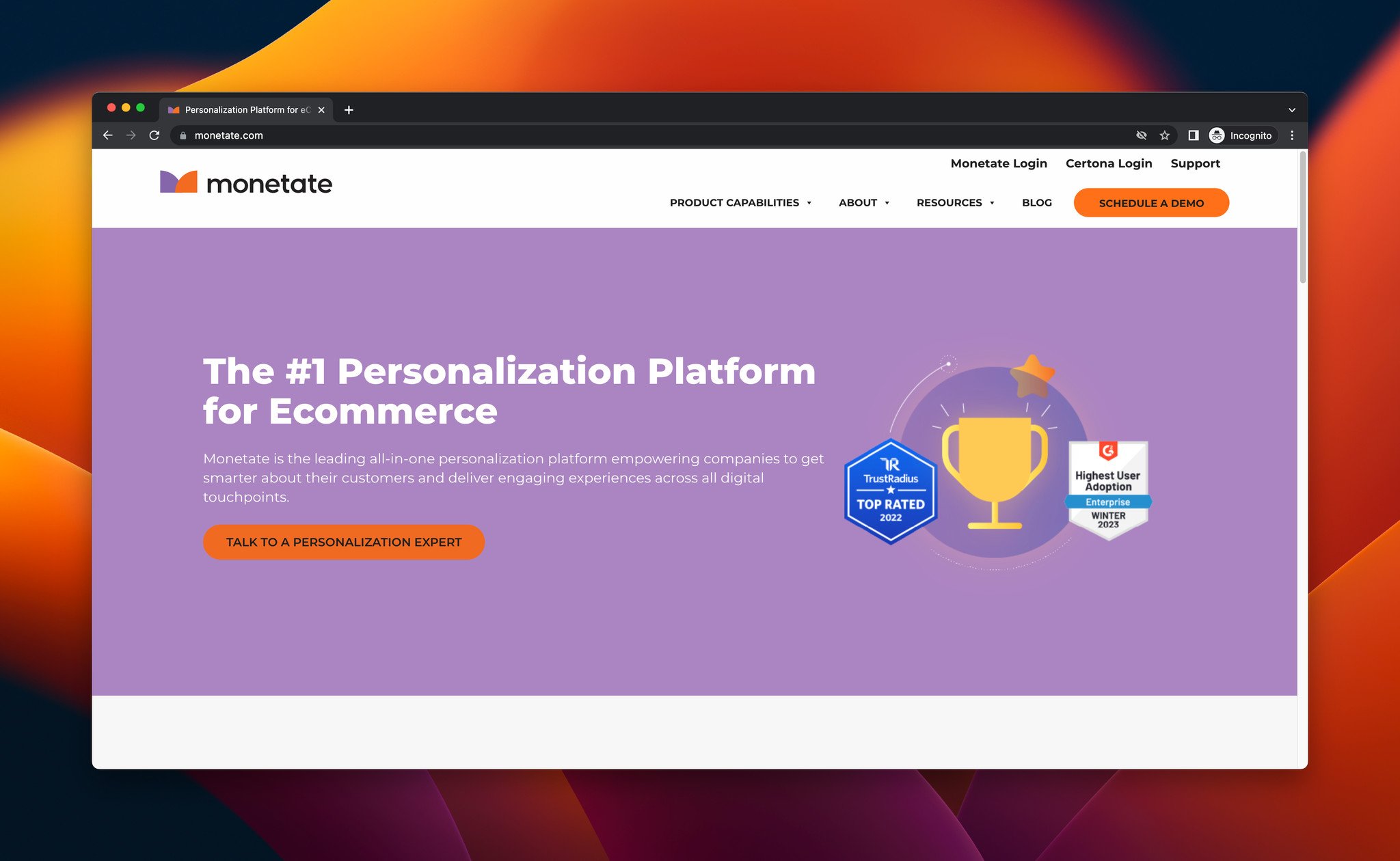This screenshot has height=861, width=1400.
Task: Click the Monetate Login link
Action: 999,163
